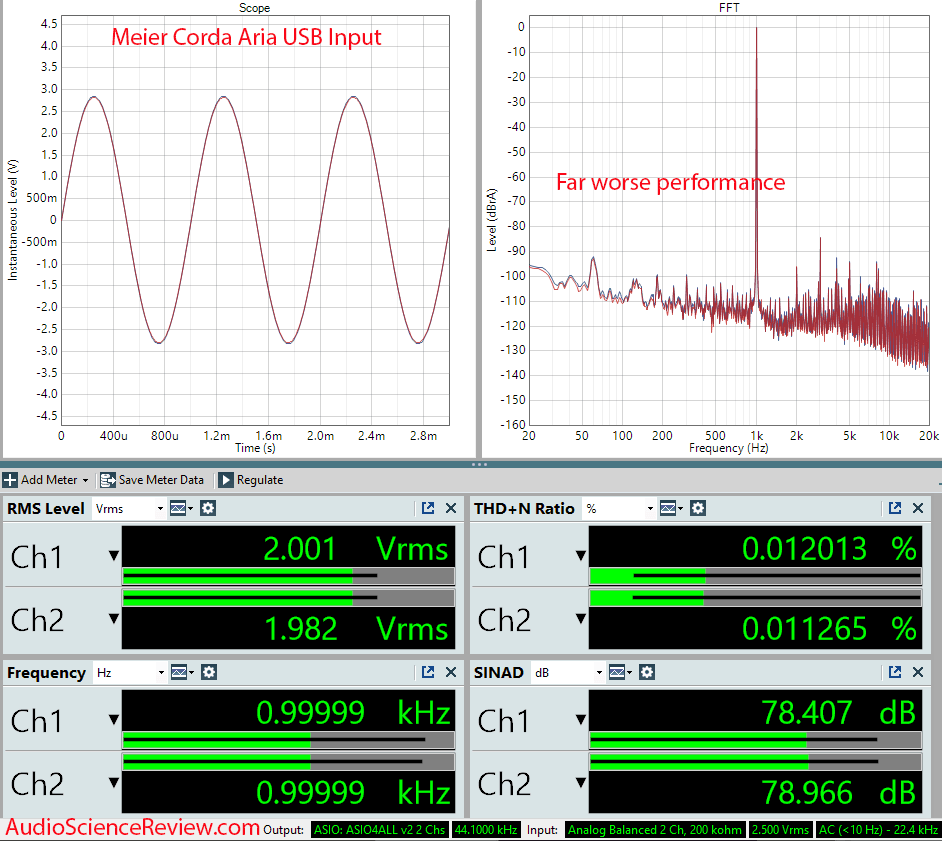Click 44.1000 kHz sample rate status
The image size is (942, 841).
click(x=486, y=830)
